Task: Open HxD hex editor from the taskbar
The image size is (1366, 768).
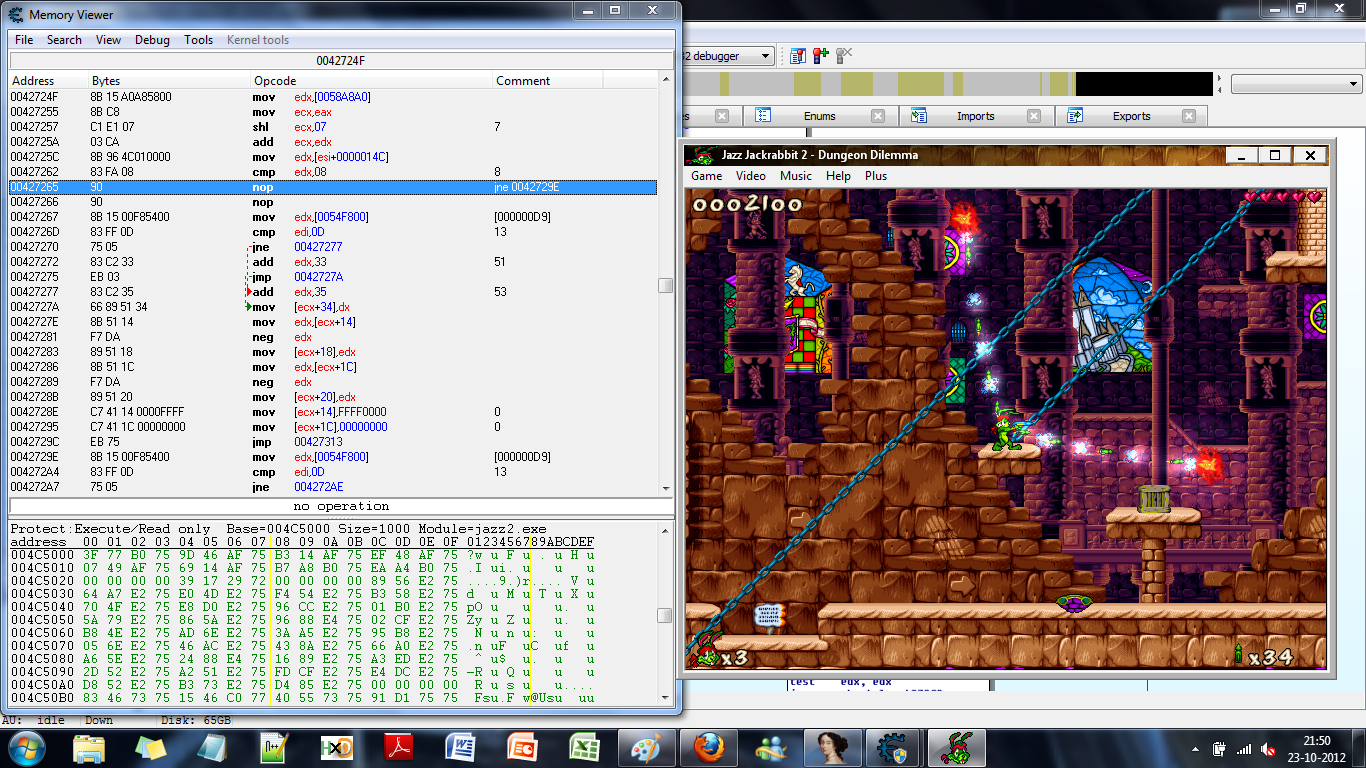Action: [336, 748]
